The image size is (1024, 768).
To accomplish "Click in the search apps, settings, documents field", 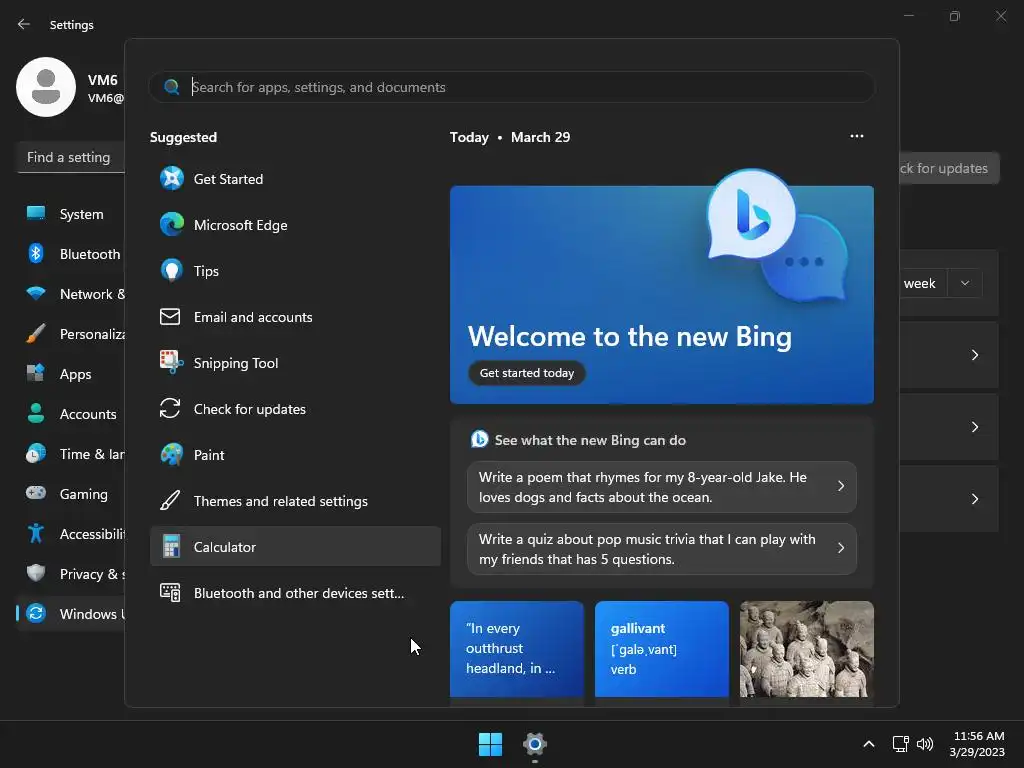I will 511,87.
